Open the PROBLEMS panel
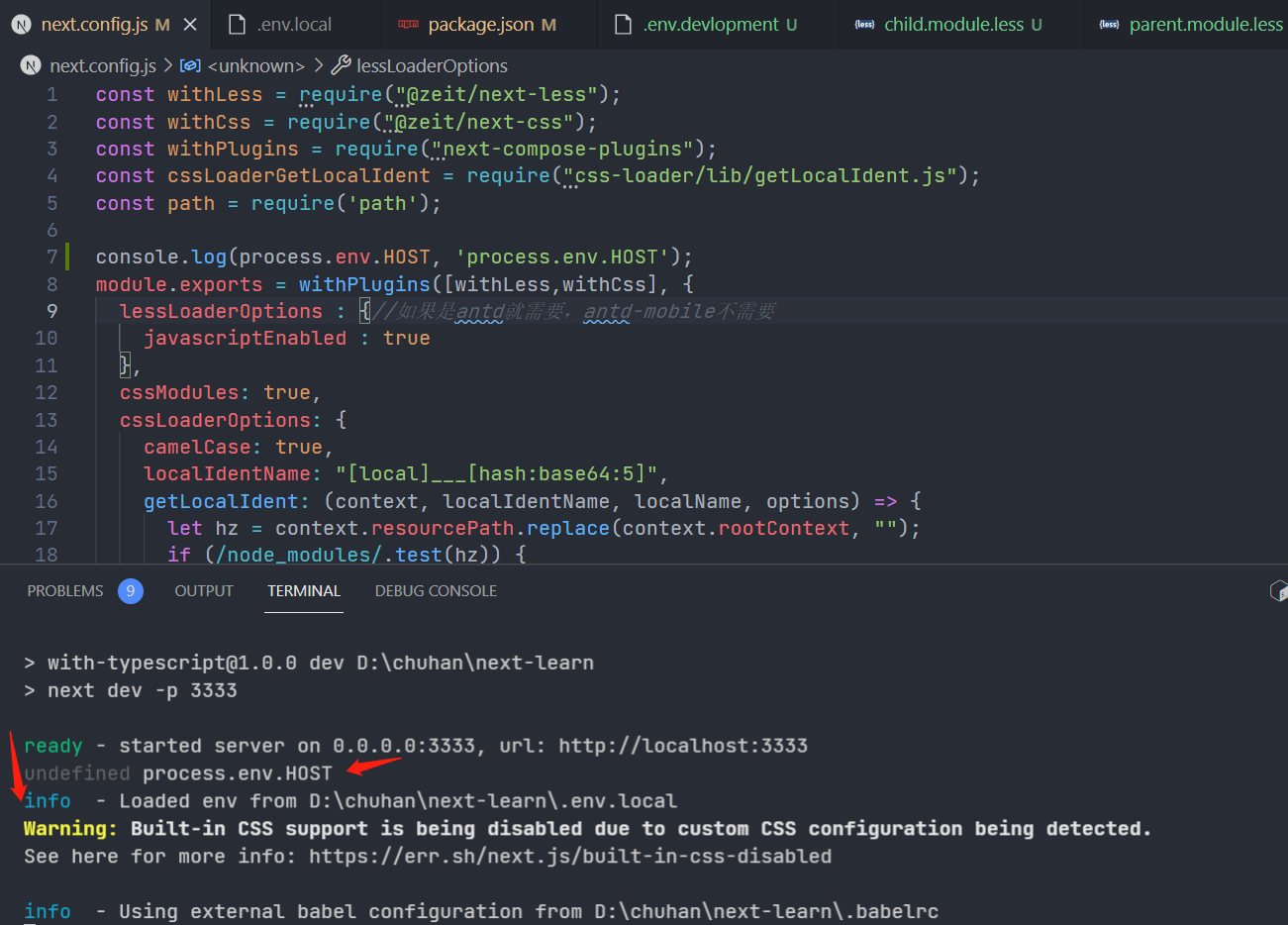The width and height of the screenshot is (1288, 925). pyautogui.click(x=65, y=590)
